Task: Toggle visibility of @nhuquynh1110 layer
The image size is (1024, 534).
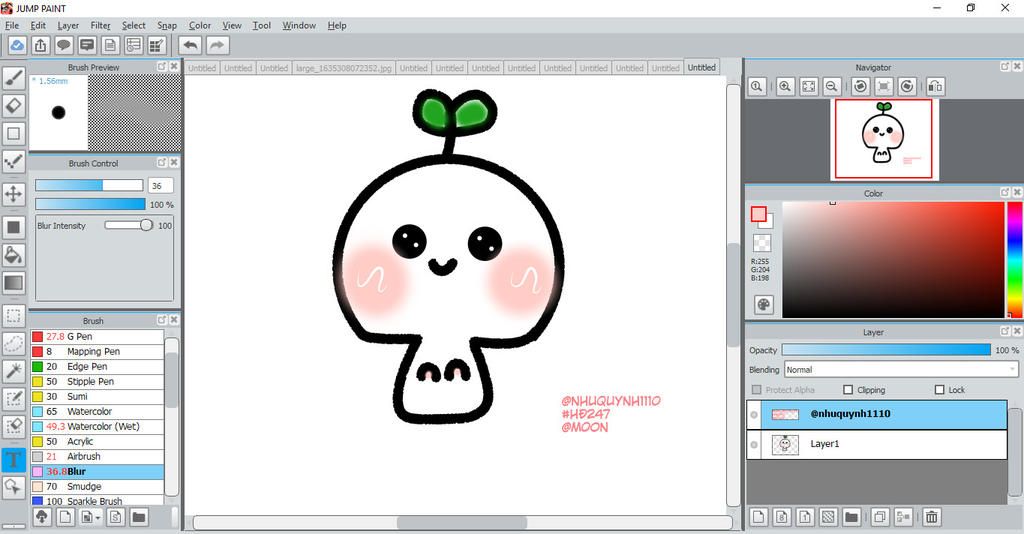Action: (754, 415)
